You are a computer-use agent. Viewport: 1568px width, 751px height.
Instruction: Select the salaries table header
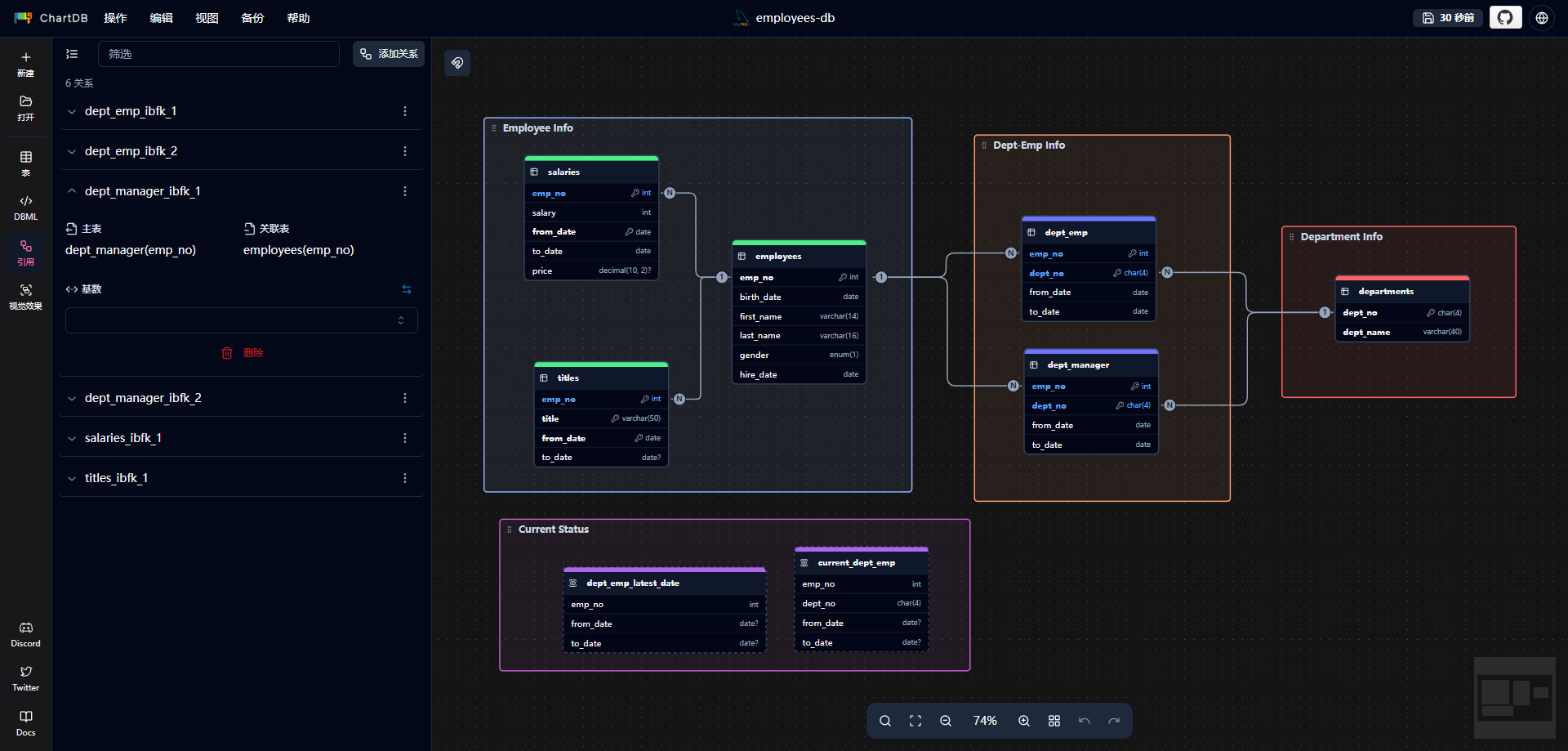click(591, 172)
